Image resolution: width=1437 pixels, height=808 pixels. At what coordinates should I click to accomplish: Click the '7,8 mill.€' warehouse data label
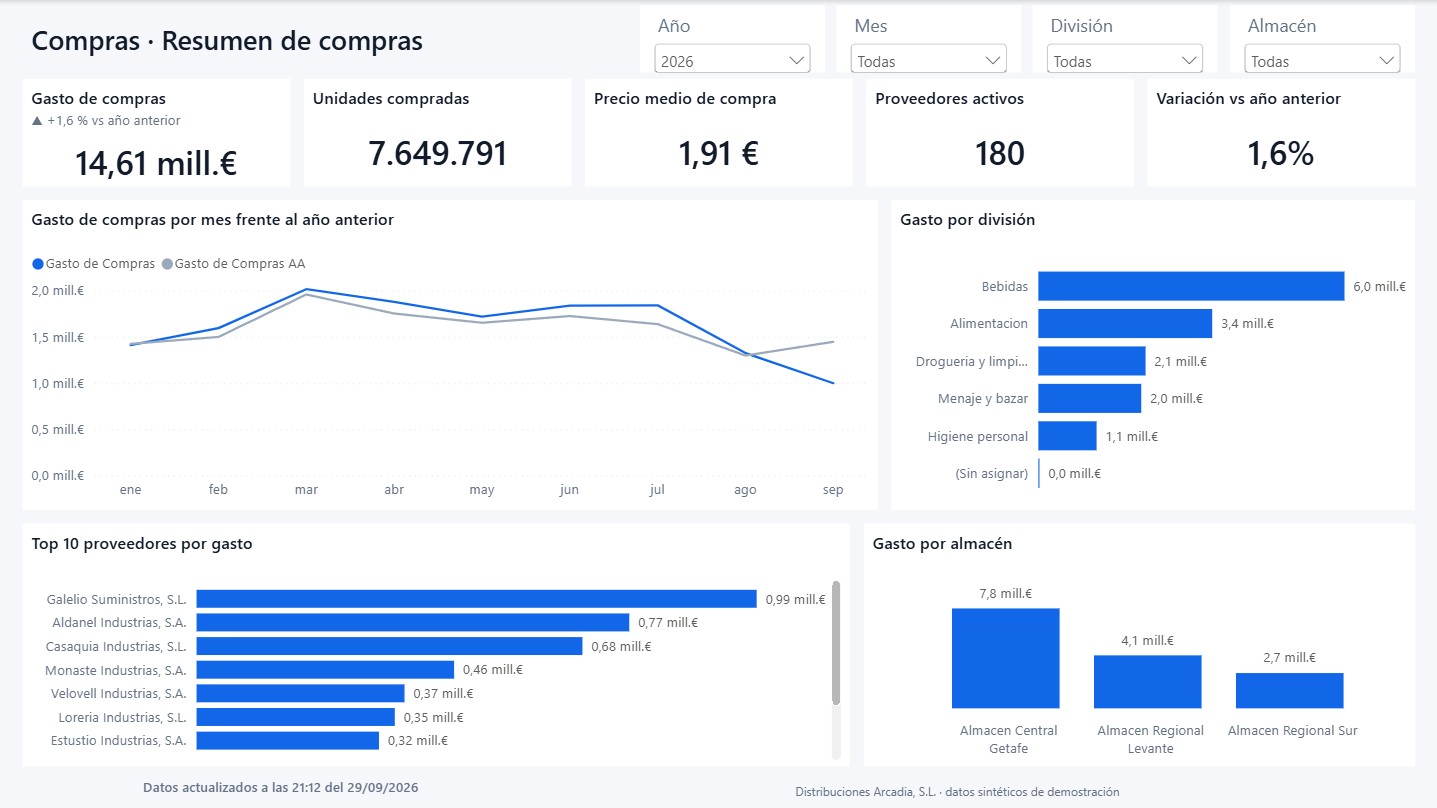click(x=1005, y=593)
